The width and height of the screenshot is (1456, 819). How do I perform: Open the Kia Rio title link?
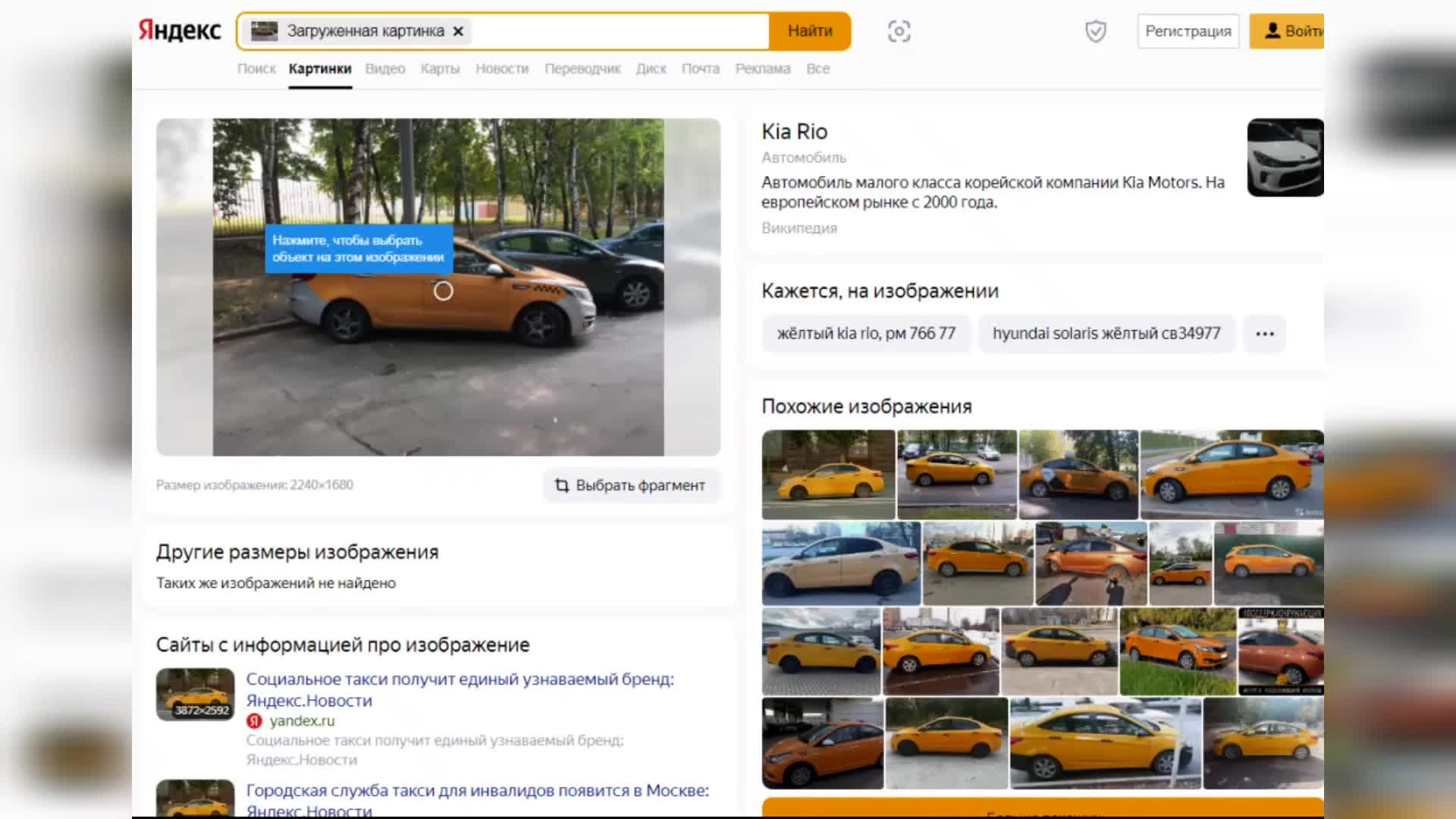[794, 131]
